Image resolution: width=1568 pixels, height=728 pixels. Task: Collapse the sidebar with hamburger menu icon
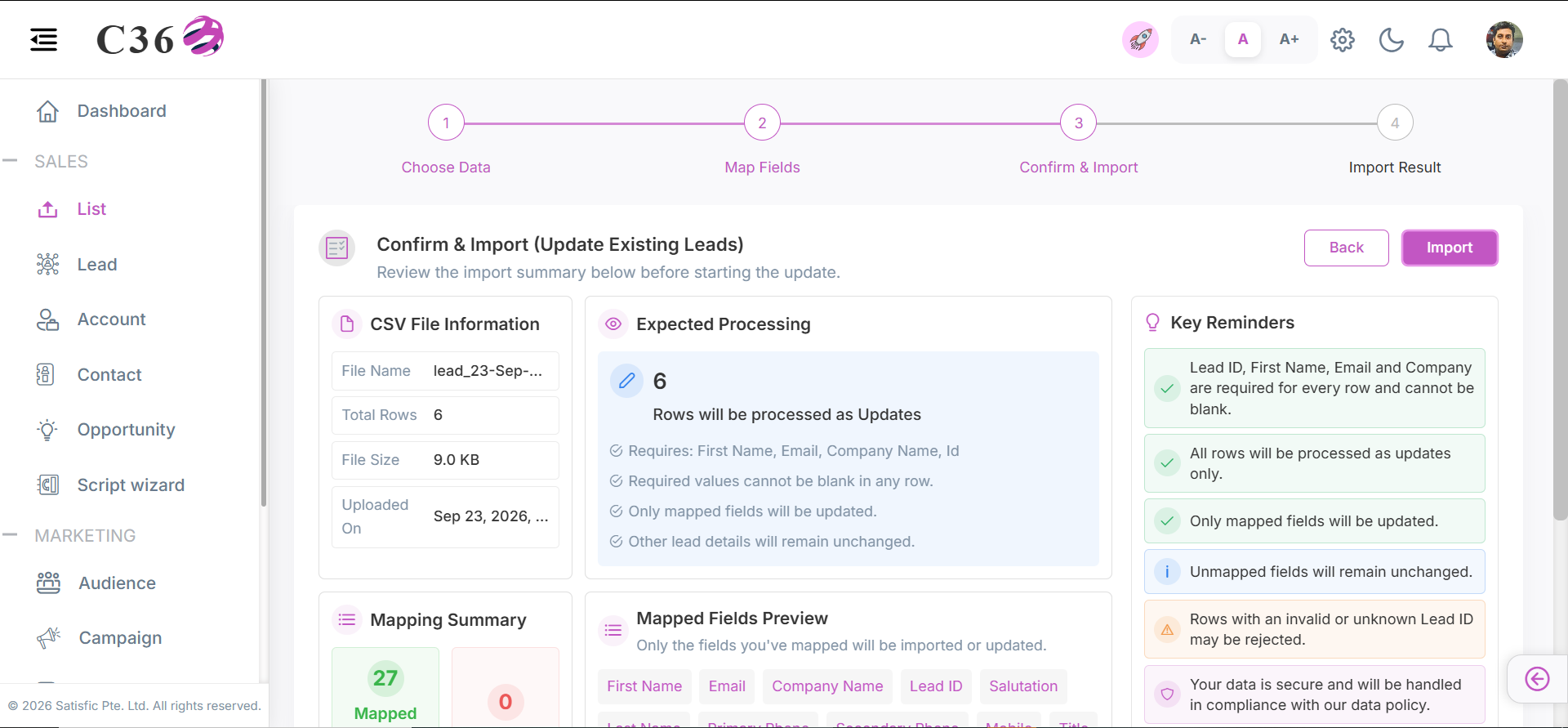[x=44, y=39]
